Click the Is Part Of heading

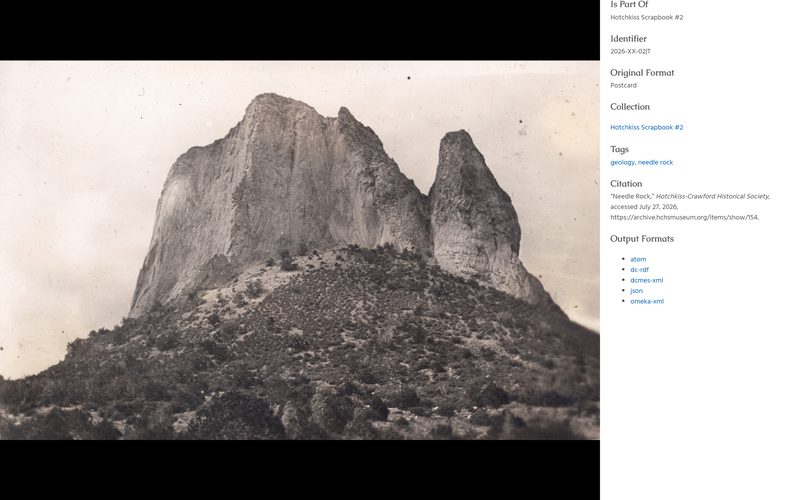click(x=629, y=5)
